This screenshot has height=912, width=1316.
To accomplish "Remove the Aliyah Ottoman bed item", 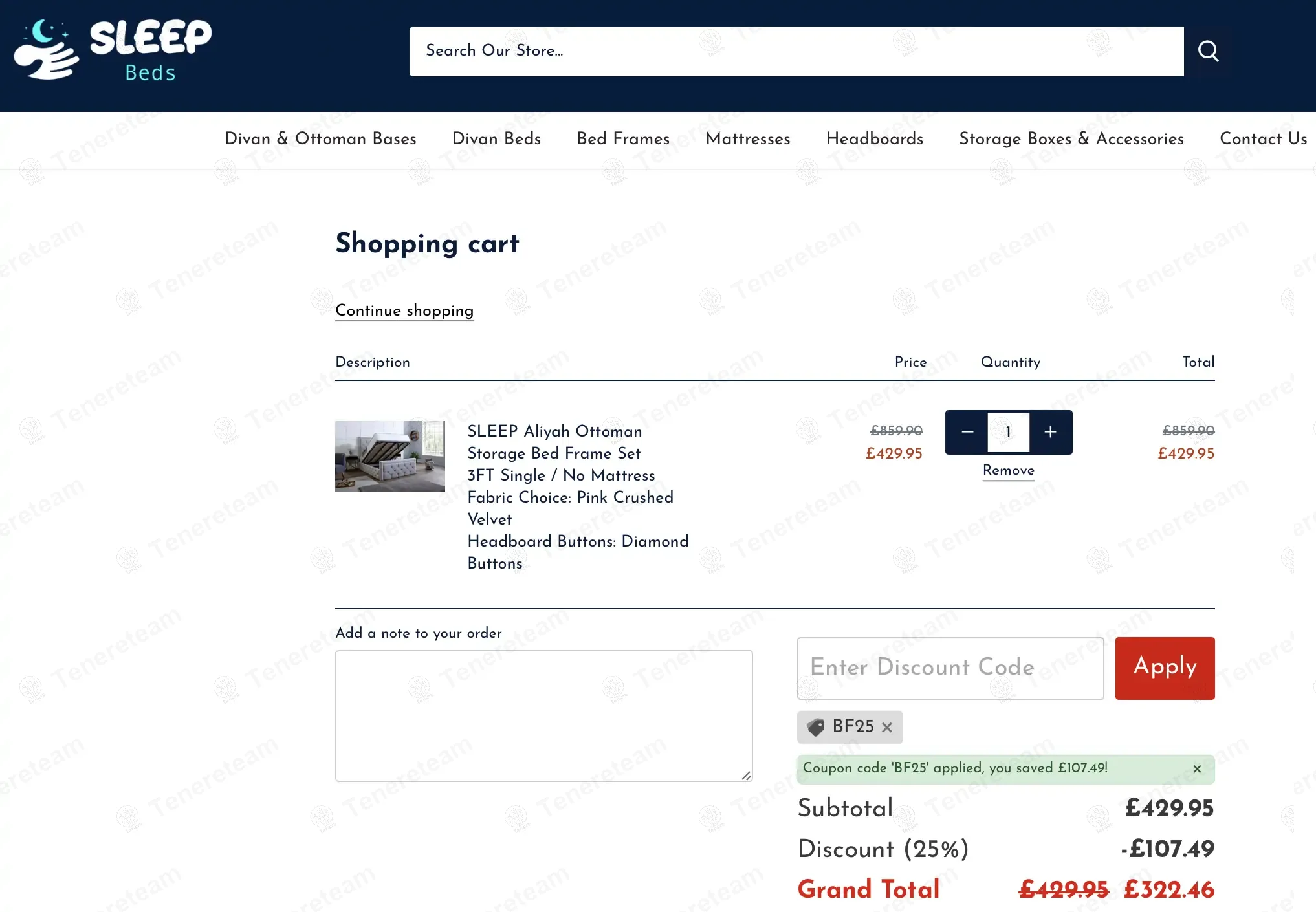I will [x=1008, y=470].
